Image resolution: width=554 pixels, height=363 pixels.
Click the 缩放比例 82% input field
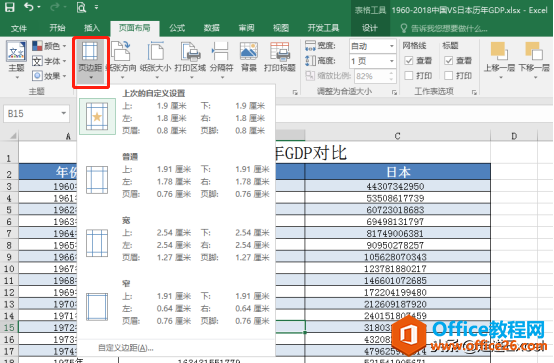[371, 76]
